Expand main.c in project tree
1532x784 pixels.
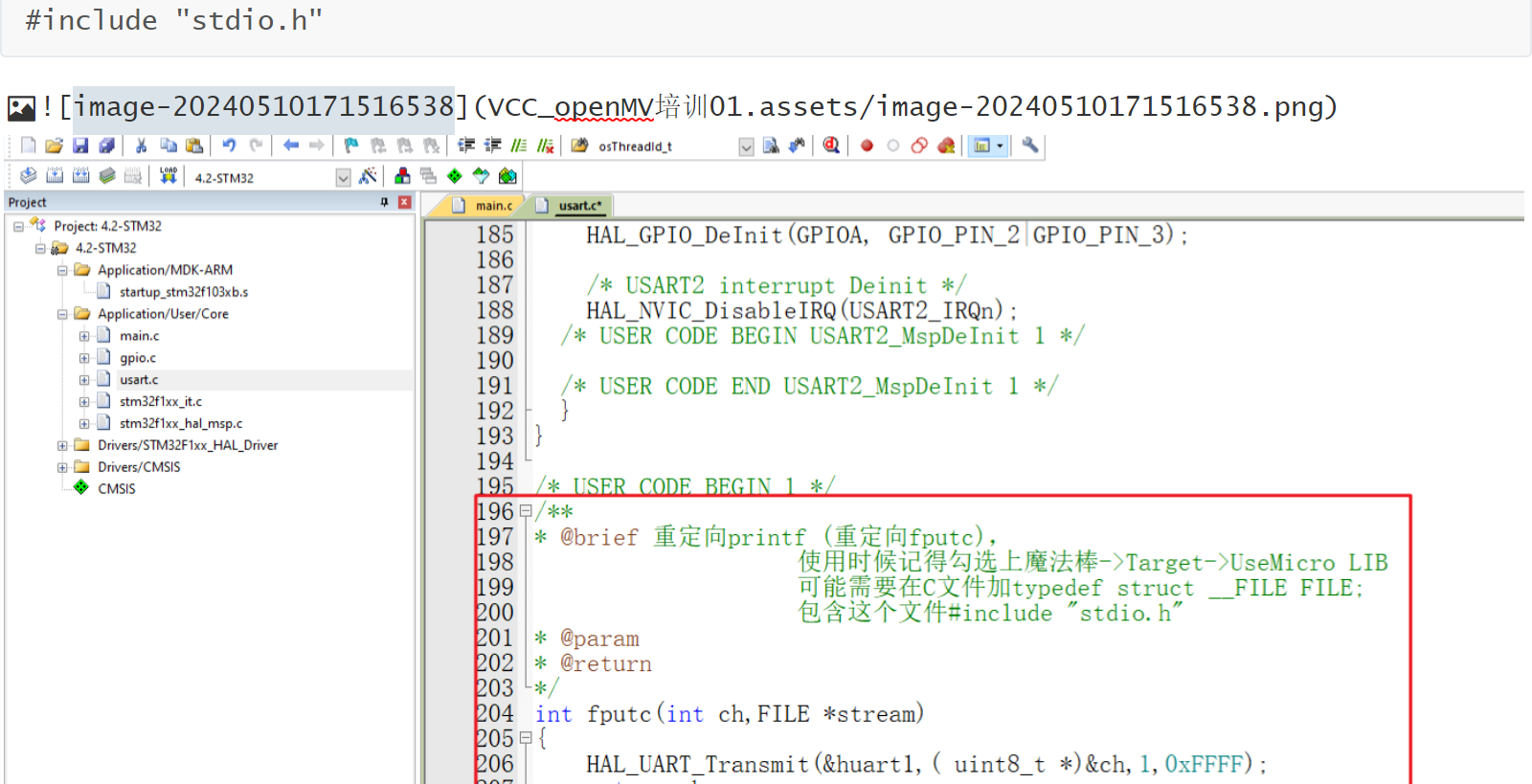pos(84,336)
